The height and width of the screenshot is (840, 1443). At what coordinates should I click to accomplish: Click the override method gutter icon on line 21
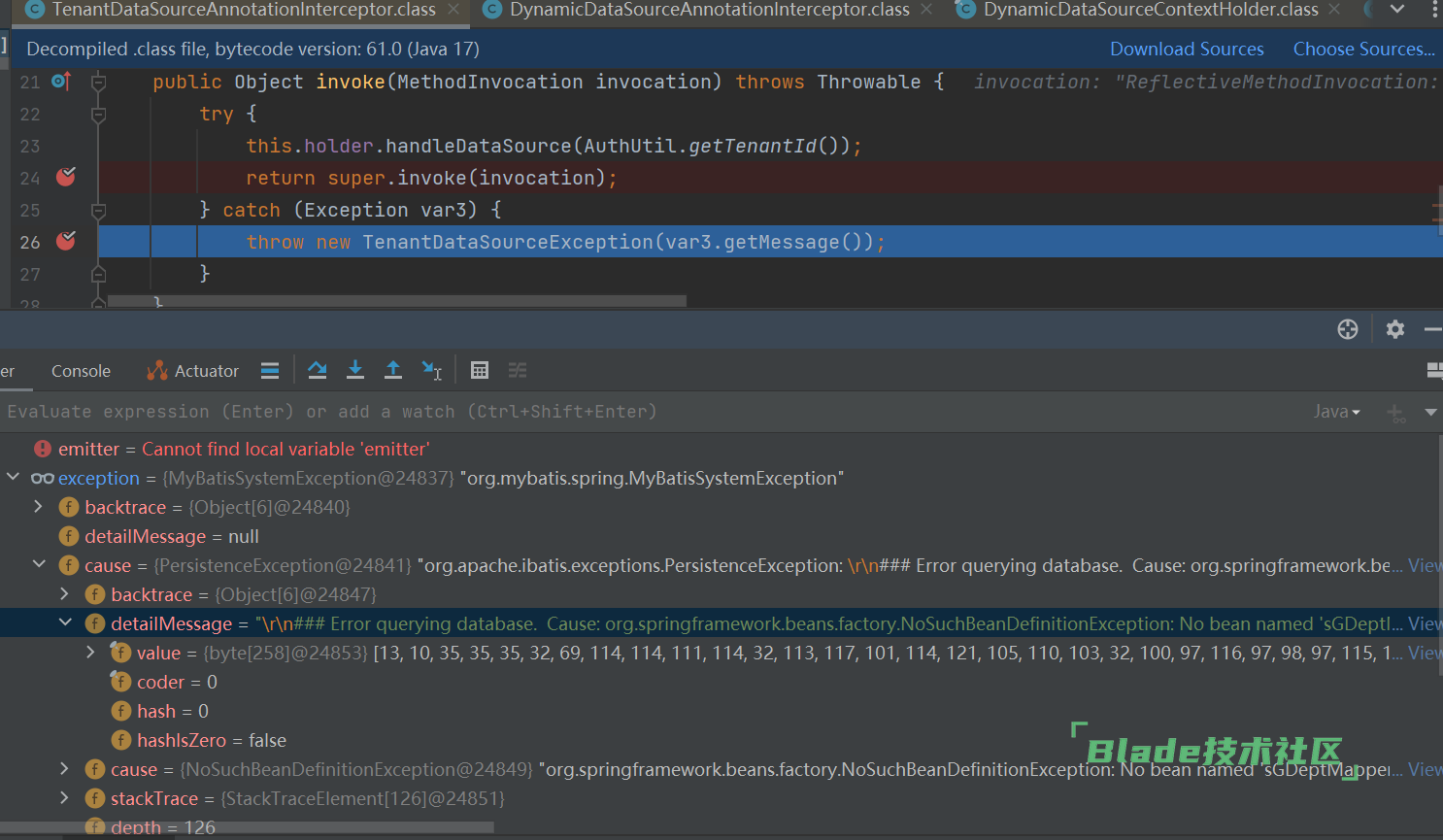(61, 82)
